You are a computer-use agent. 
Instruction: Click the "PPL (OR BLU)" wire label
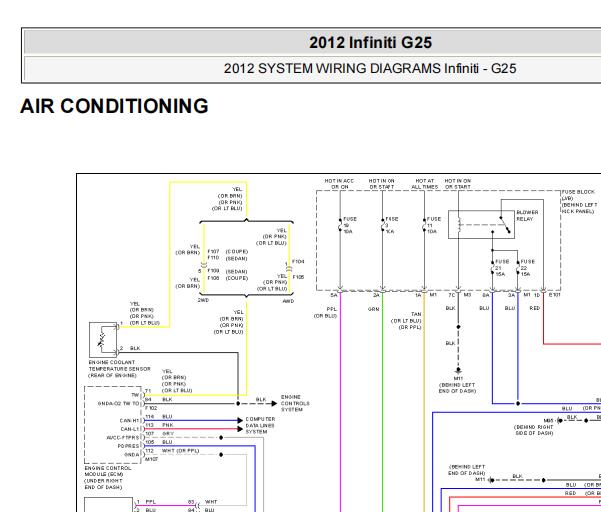326,313
